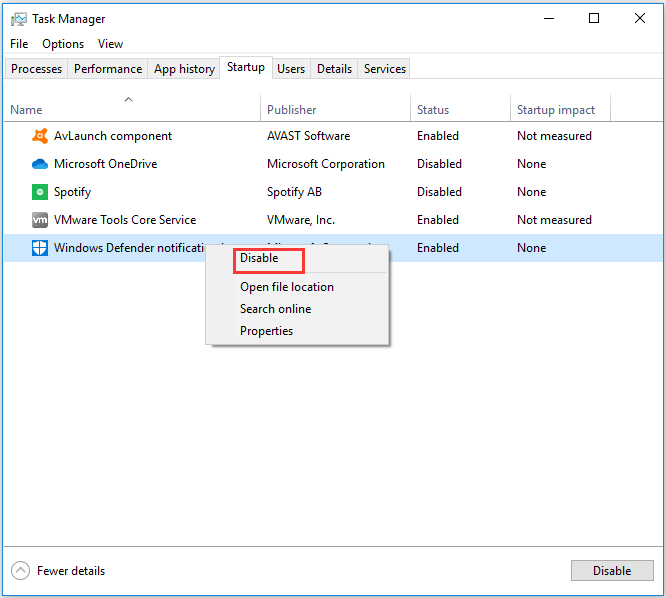Click the Enabled status of Windows Defender
666x598 pixels.
[438, 248]
